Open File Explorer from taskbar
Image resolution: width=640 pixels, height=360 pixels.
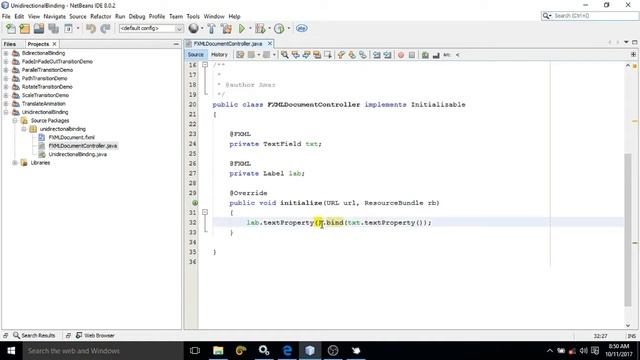[x=218, y=350]
